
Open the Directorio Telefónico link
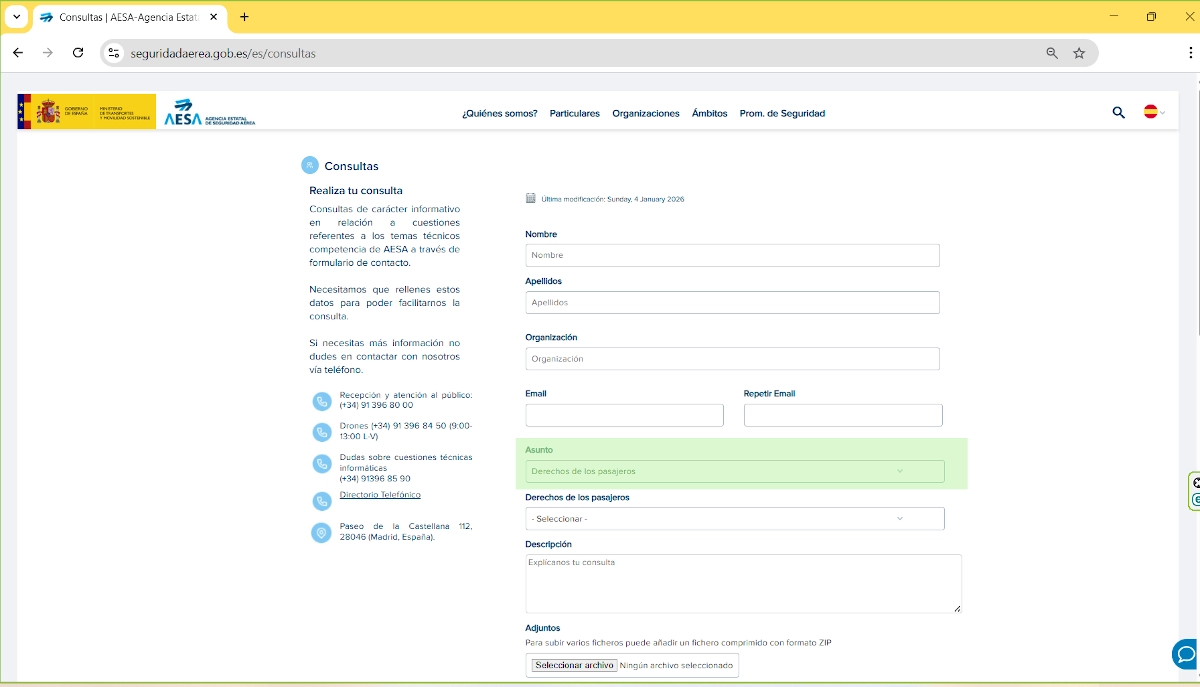point(380,495)
